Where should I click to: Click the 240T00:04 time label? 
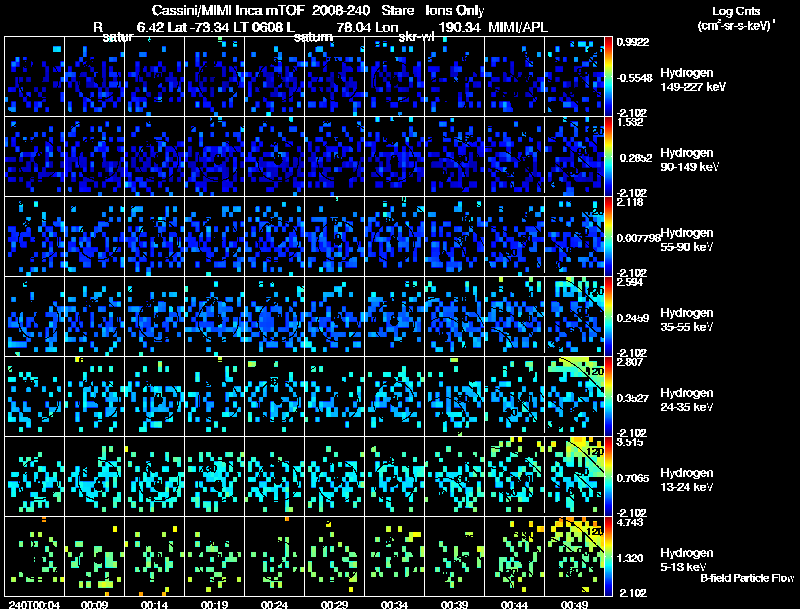tap(34, 604)
